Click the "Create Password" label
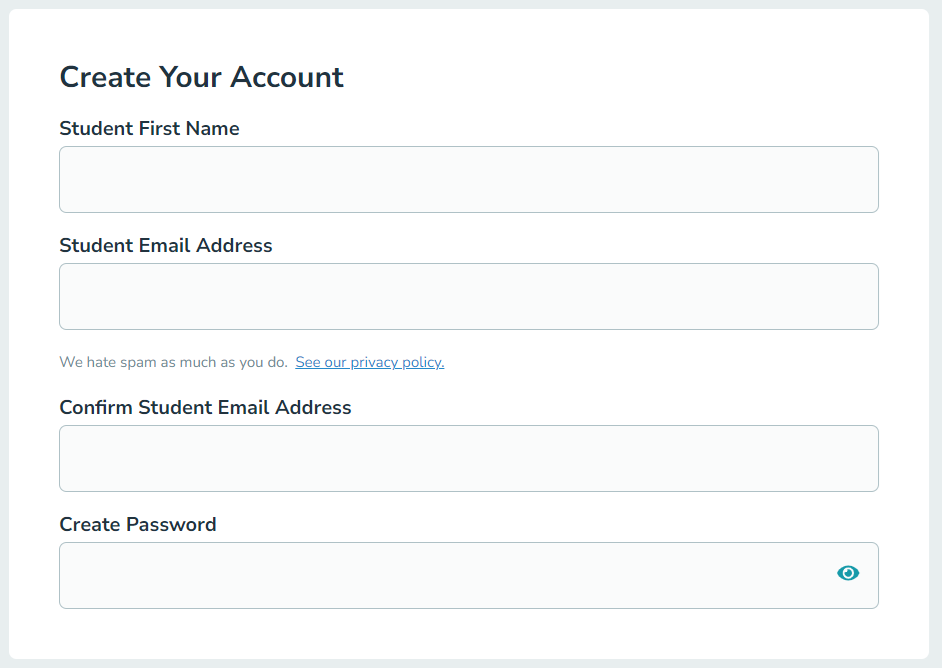The height and width of the screenshot is (668, 942). click(x=138, y=524)
